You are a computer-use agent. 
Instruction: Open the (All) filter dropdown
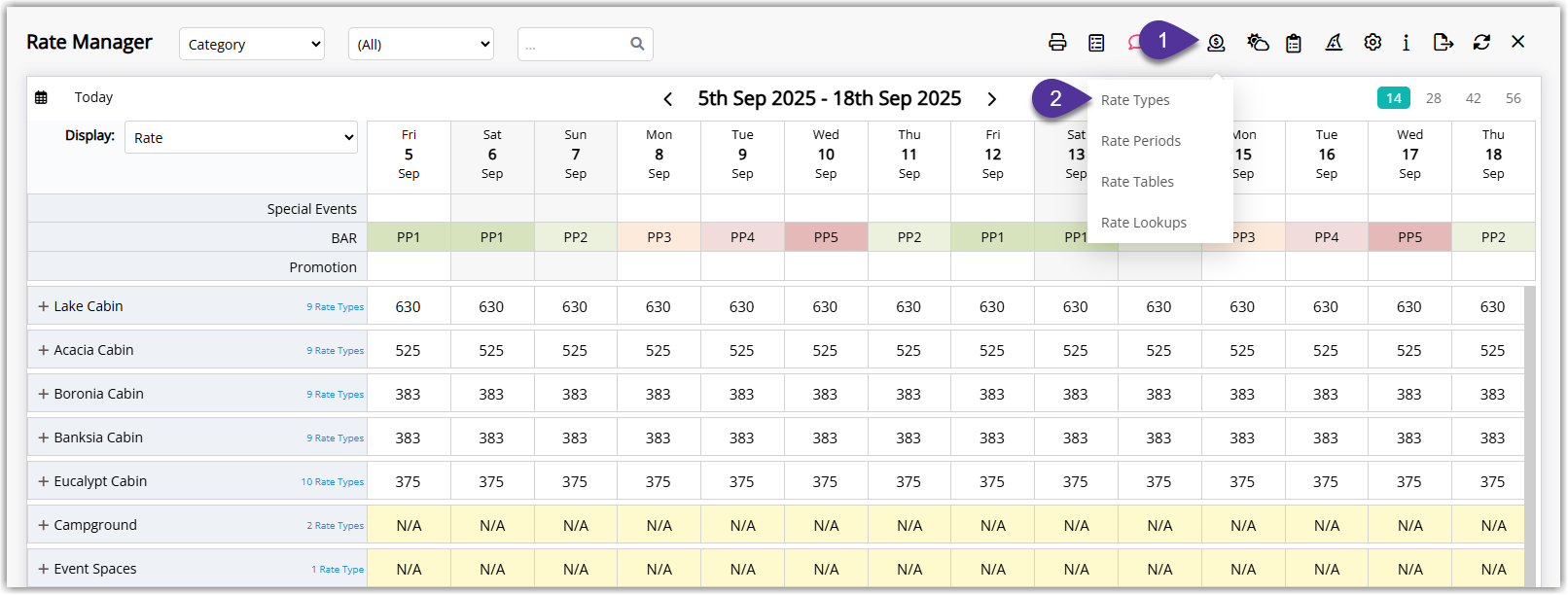(421, 44)
